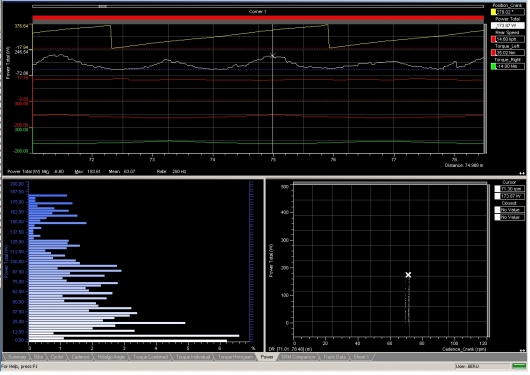Image resolution: width=530 pixels, height=375 pixels.
Task: Click the horizontal arrows icon in scatter plot corner
Action: 522,351
